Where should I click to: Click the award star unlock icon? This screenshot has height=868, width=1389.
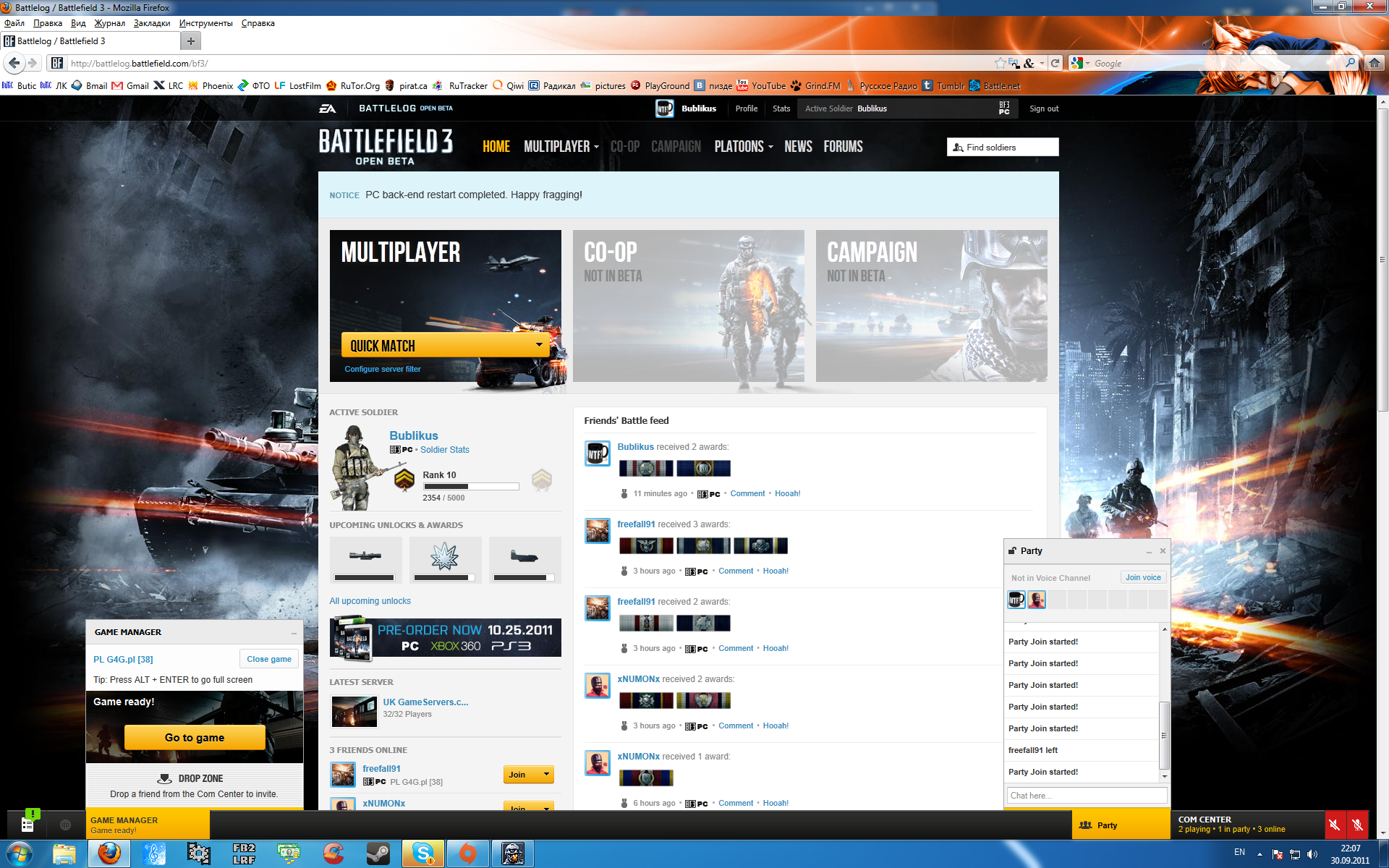click(x=444, y=556)
